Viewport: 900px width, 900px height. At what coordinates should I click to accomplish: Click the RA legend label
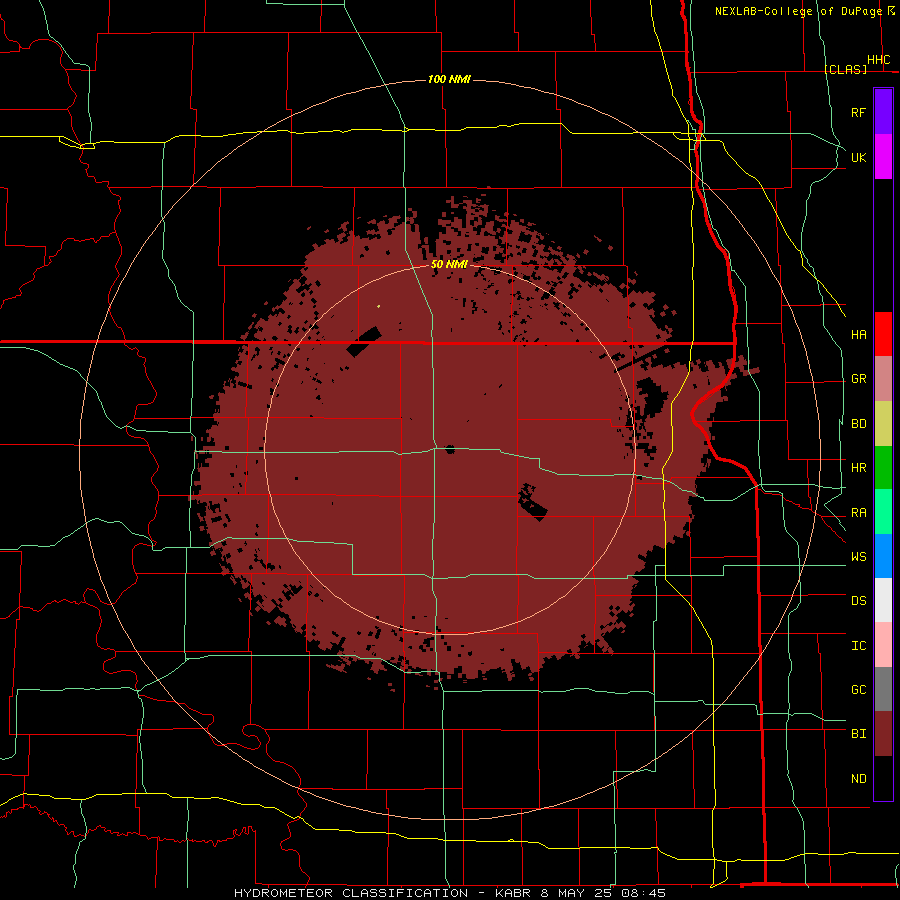point(859,513)
